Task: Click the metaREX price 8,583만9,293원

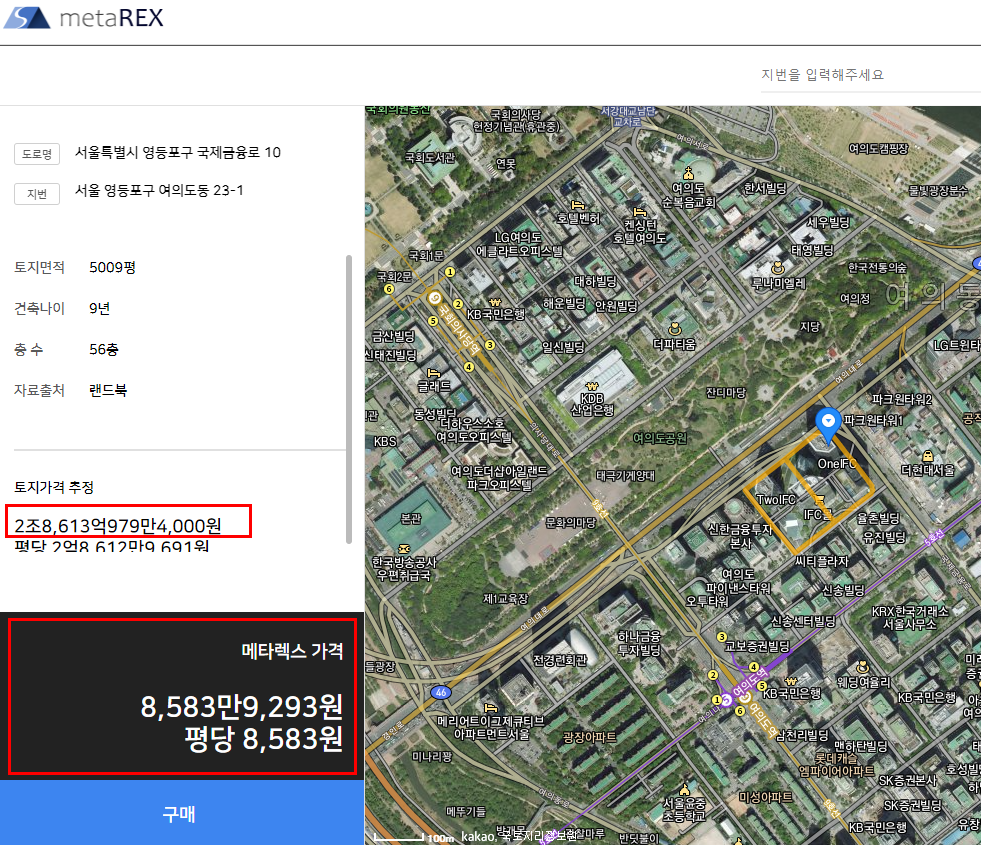Action: (241, 707)
